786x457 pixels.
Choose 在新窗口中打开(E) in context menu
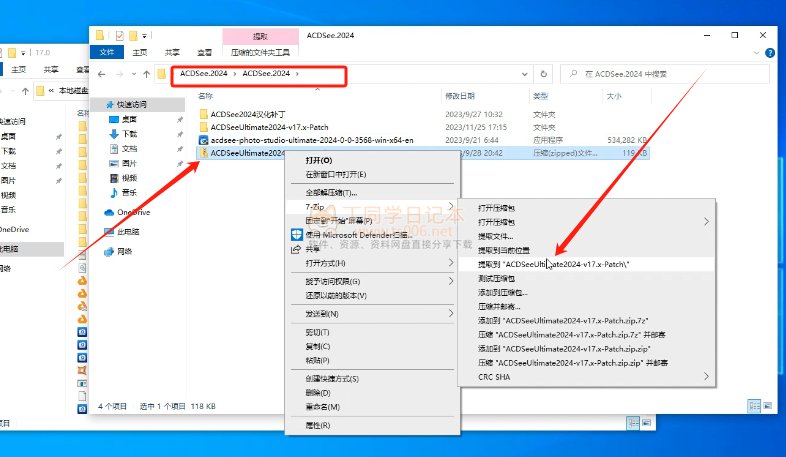point(372,174)
